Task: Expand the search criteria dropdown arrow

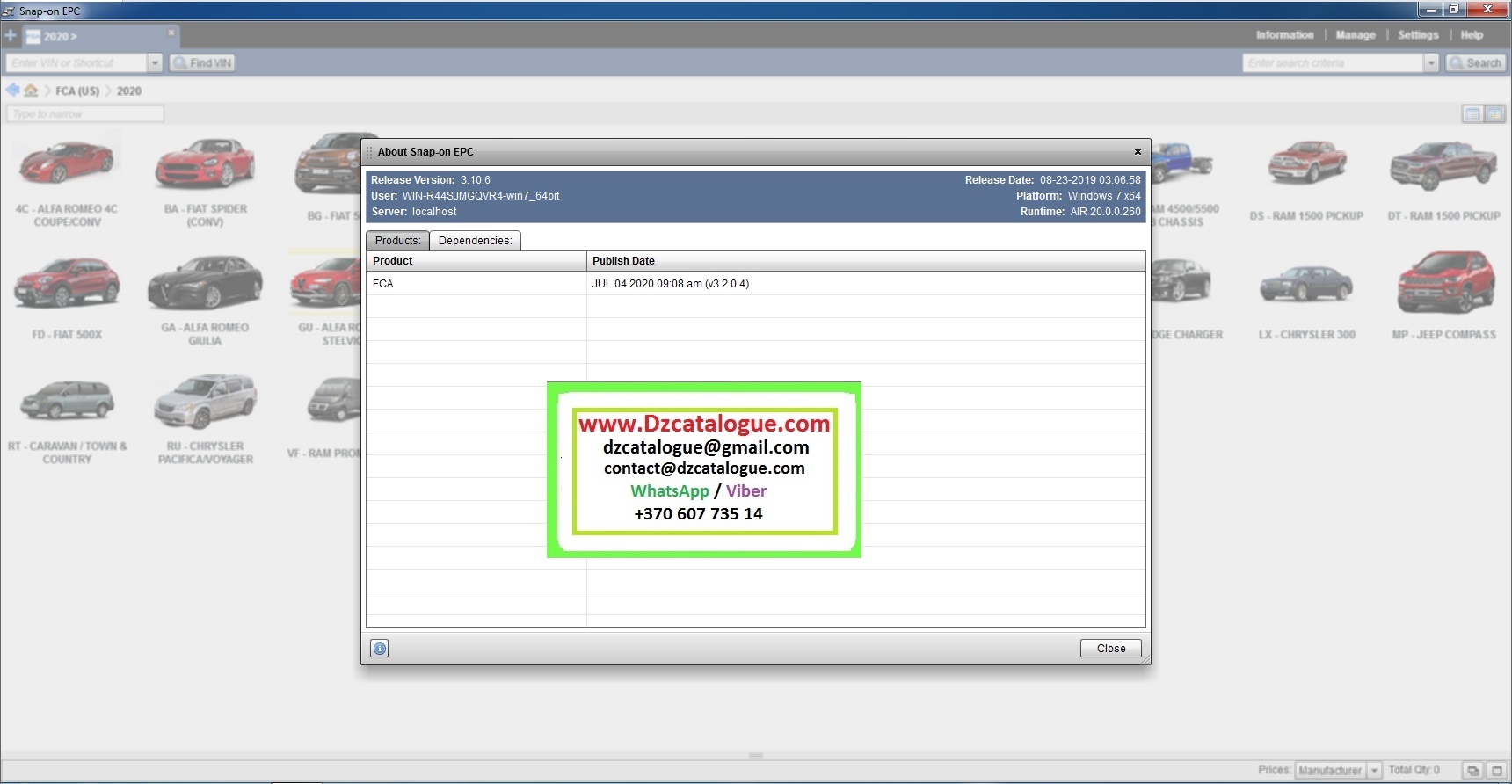Action: pyautogui.click(x=1431, y=63)
